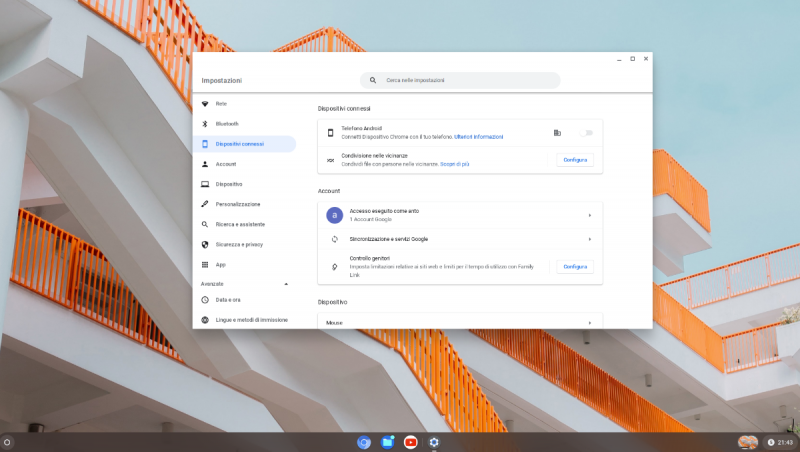Screen dimensions: 800x452
Task: Select Dispositivi connessi in sidebar
Action: coord(245,144)
